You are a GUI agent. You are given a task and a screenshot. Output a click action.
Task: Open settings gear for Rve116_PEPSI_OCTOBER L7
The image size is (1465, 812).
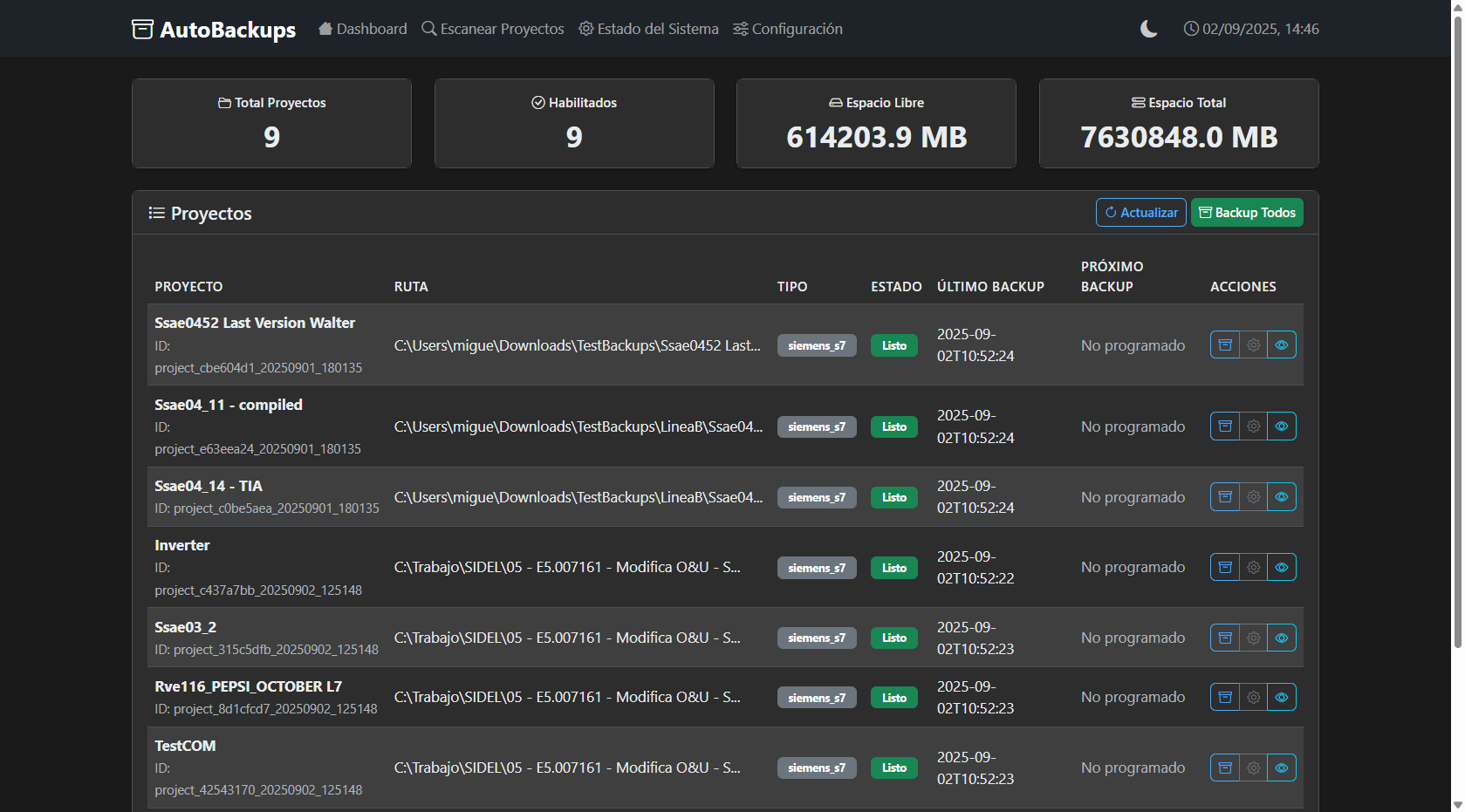pyautogui.click(x=1254, y=697)
